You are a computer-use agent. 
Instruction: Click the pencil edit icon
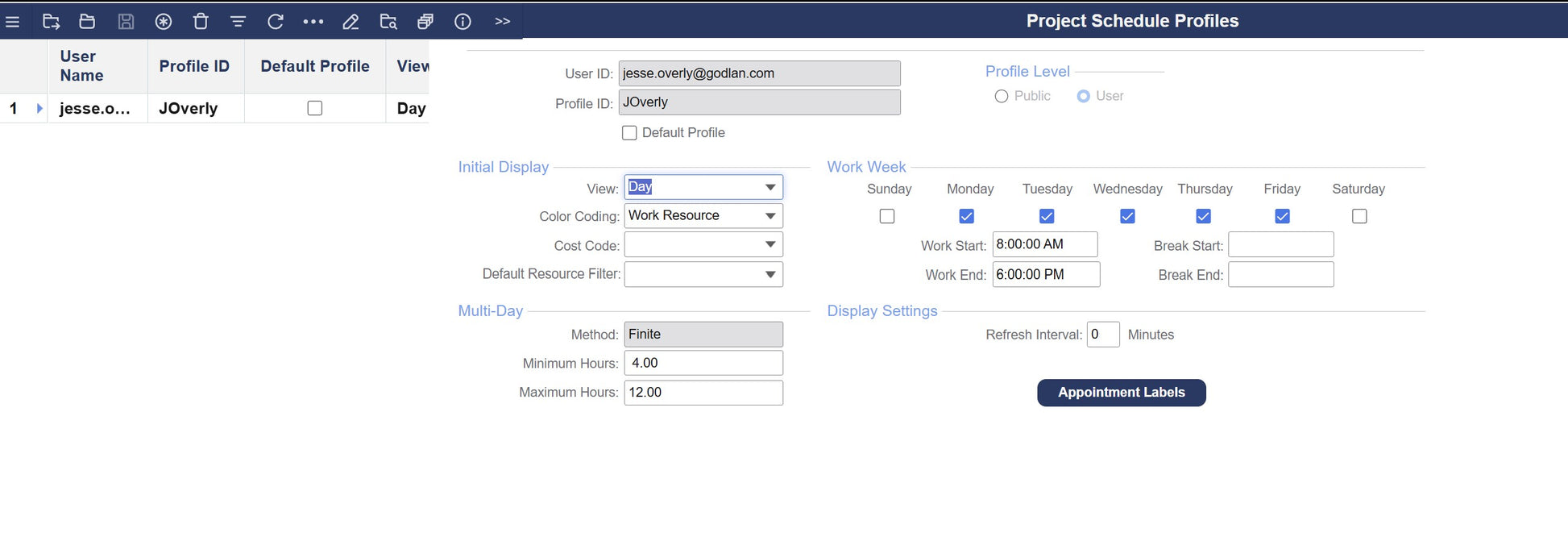point(351,22)
